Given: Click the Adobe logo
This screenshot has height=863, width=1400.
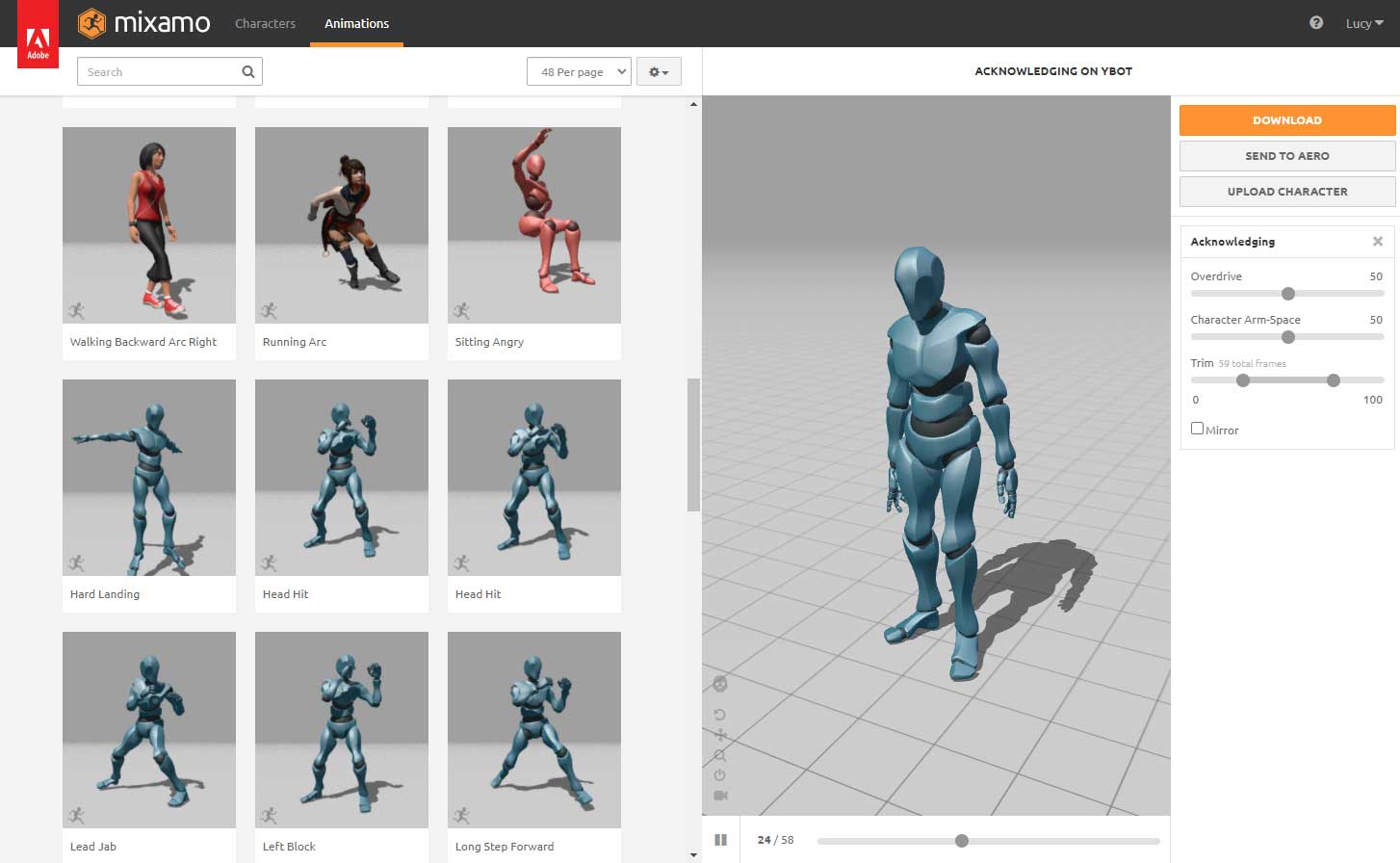Looking at the screenshot, I should coord(38,30).
